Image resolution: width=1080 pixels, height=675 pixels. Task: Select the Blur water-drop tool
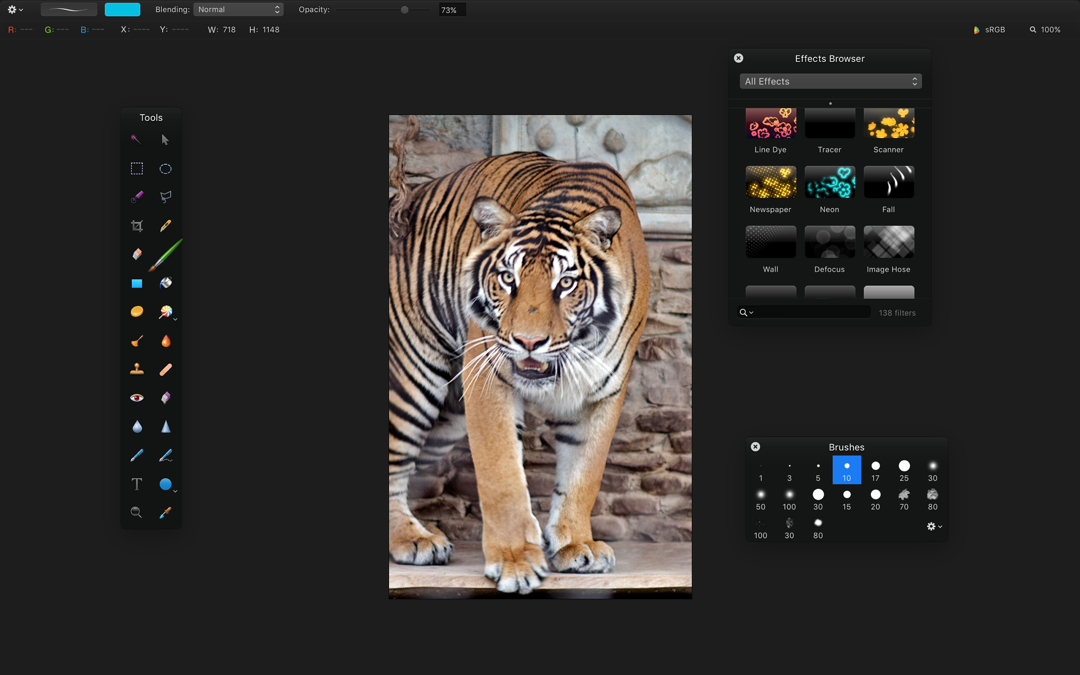click(137, 426)
